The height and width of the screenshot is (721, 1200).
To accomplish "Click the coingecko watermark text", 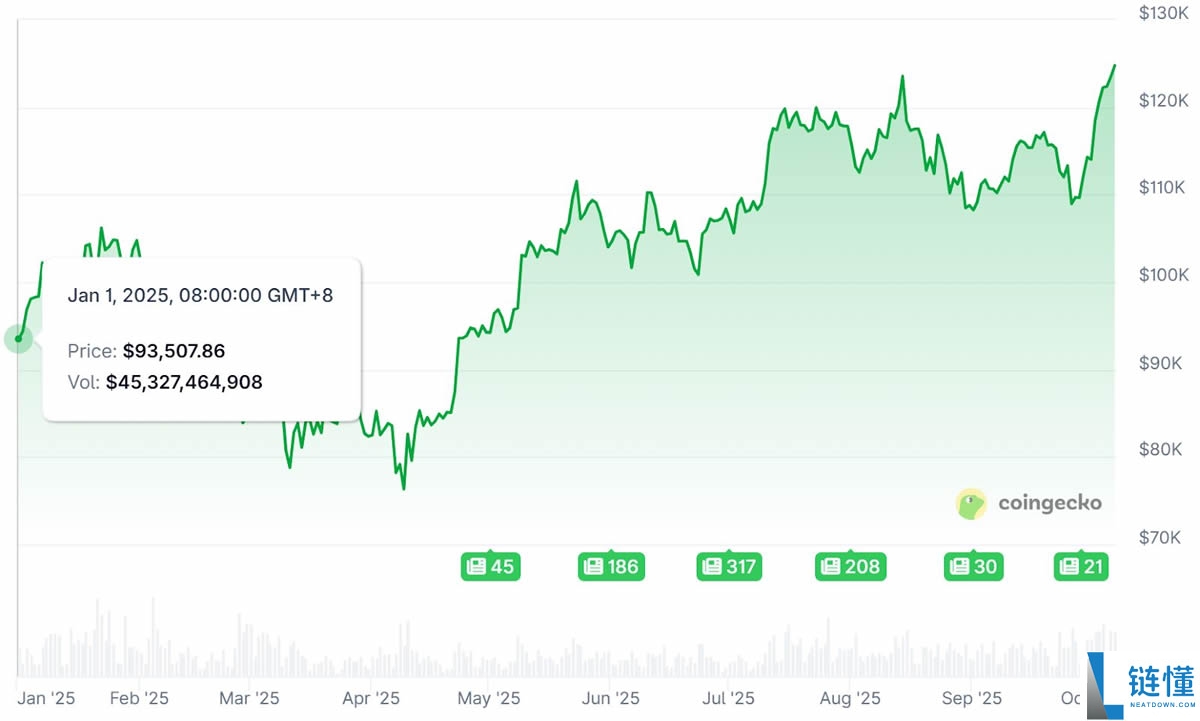I will (1050, 503).
